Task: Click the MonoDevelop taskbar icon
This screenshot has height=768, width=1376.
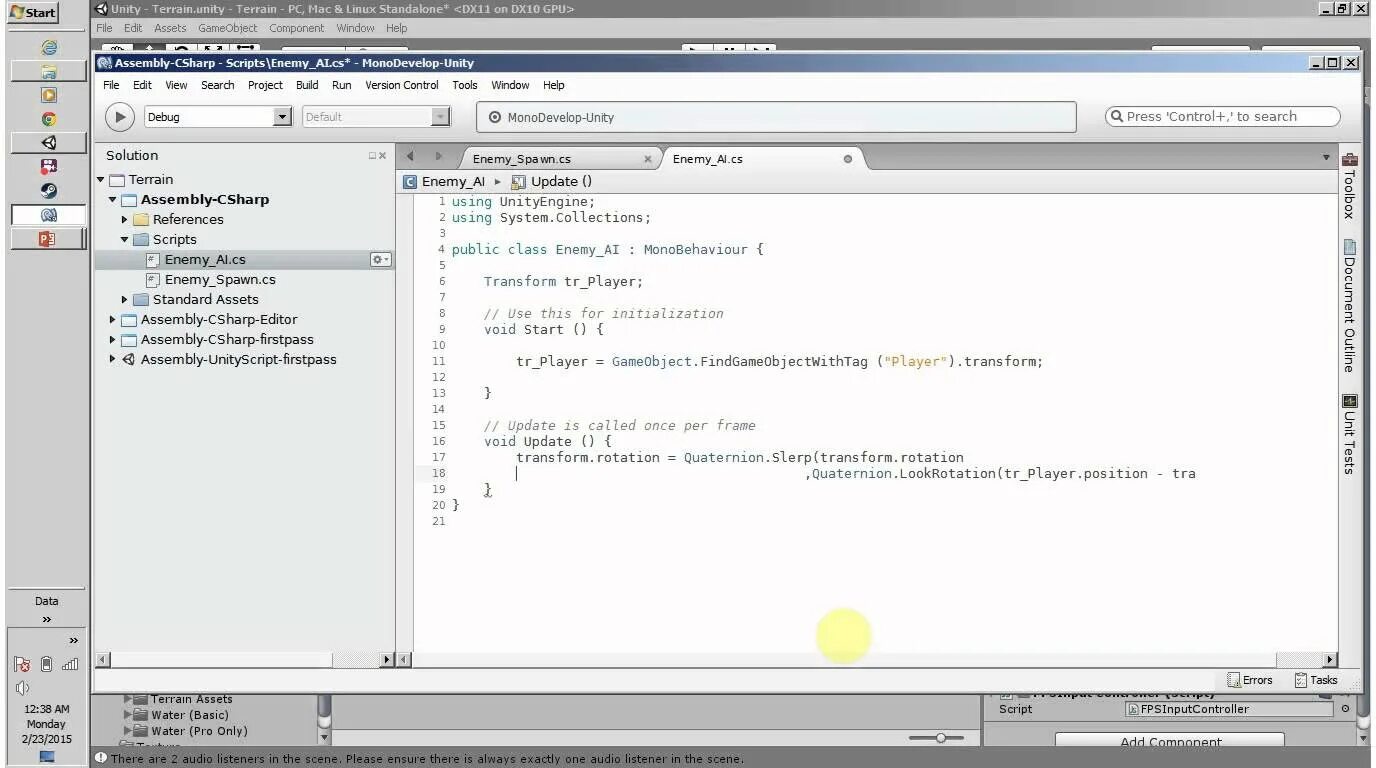Action: point(48,215)
